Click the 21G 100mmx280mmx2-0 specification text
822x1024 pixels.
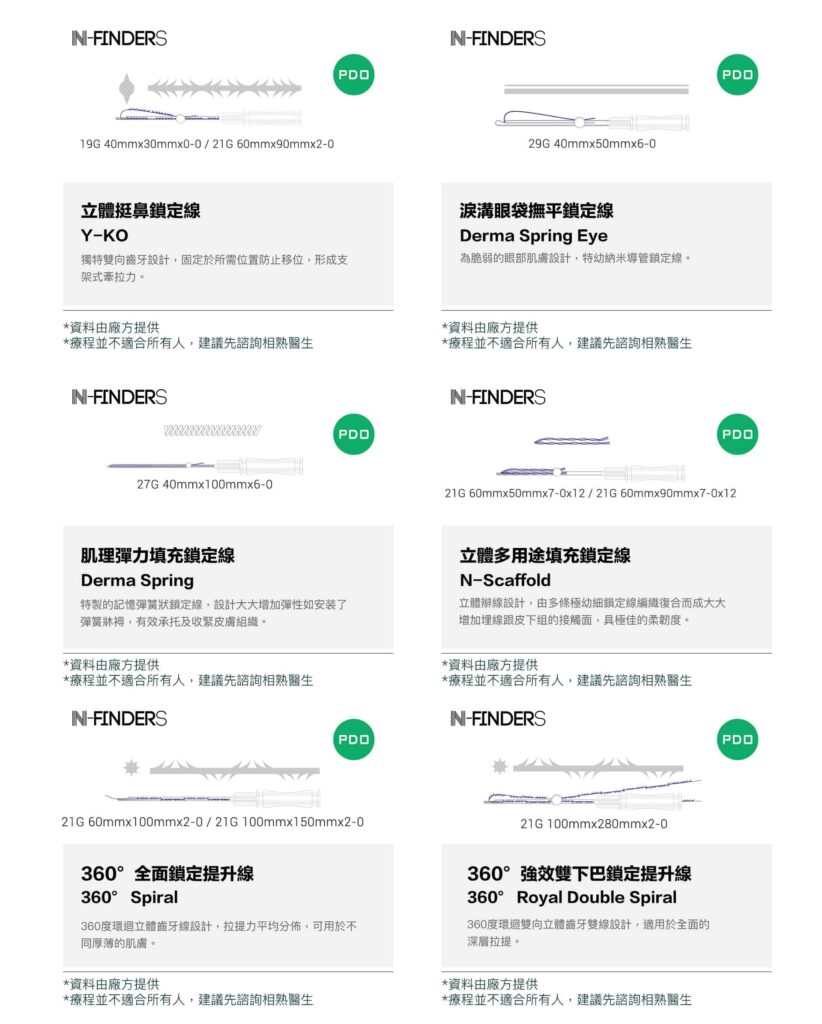pyautogui.click(x=593, y=824)
